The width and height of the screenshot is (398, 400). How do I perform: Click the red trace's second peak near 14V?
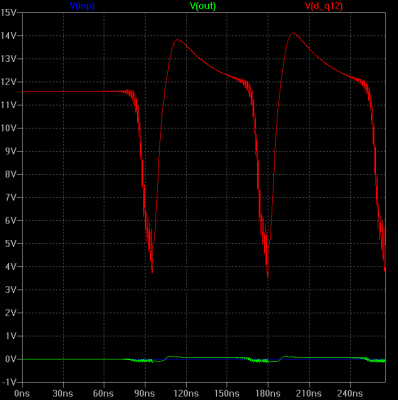click(293, 33)
